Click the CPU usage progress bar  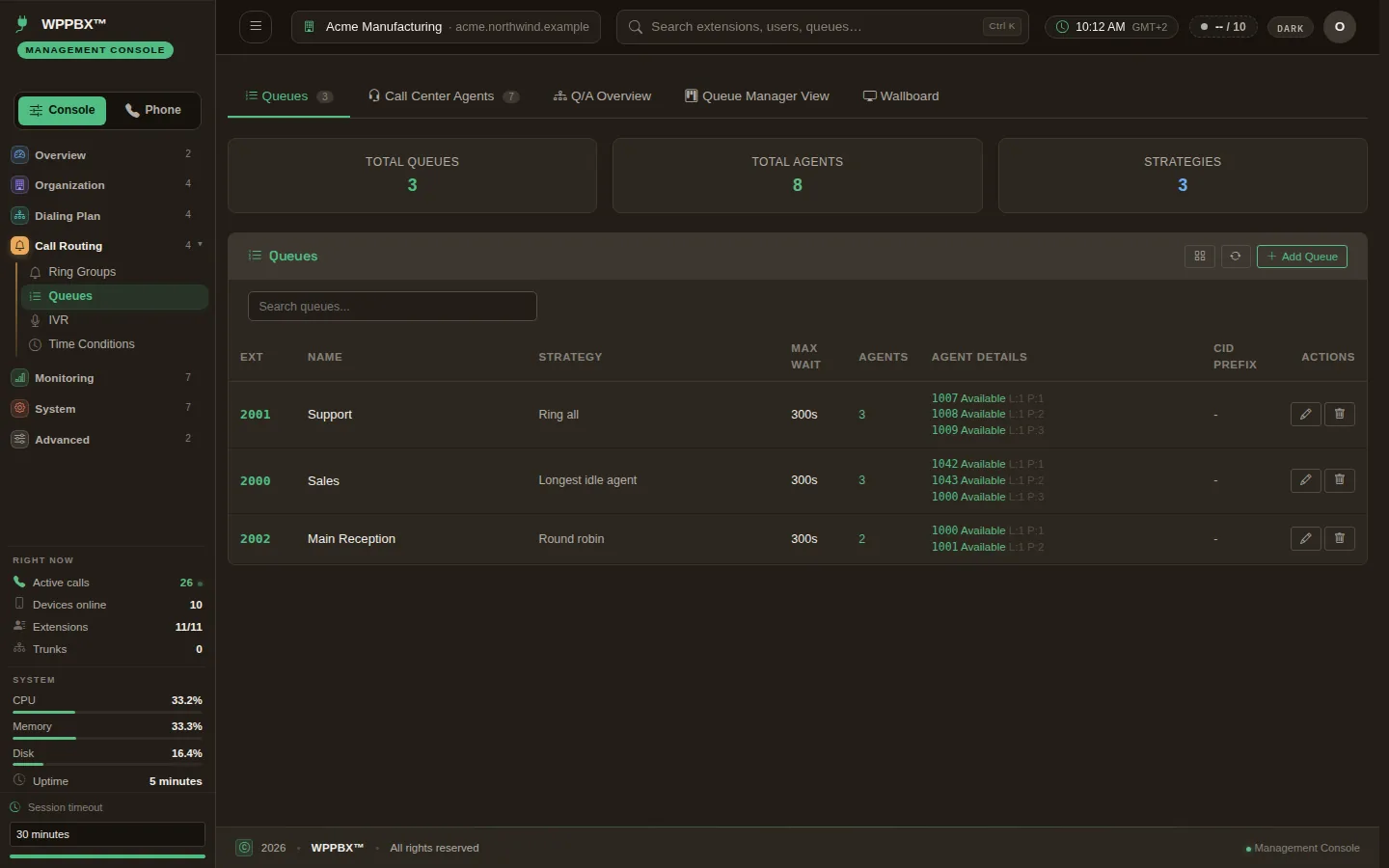pos(107,712)
